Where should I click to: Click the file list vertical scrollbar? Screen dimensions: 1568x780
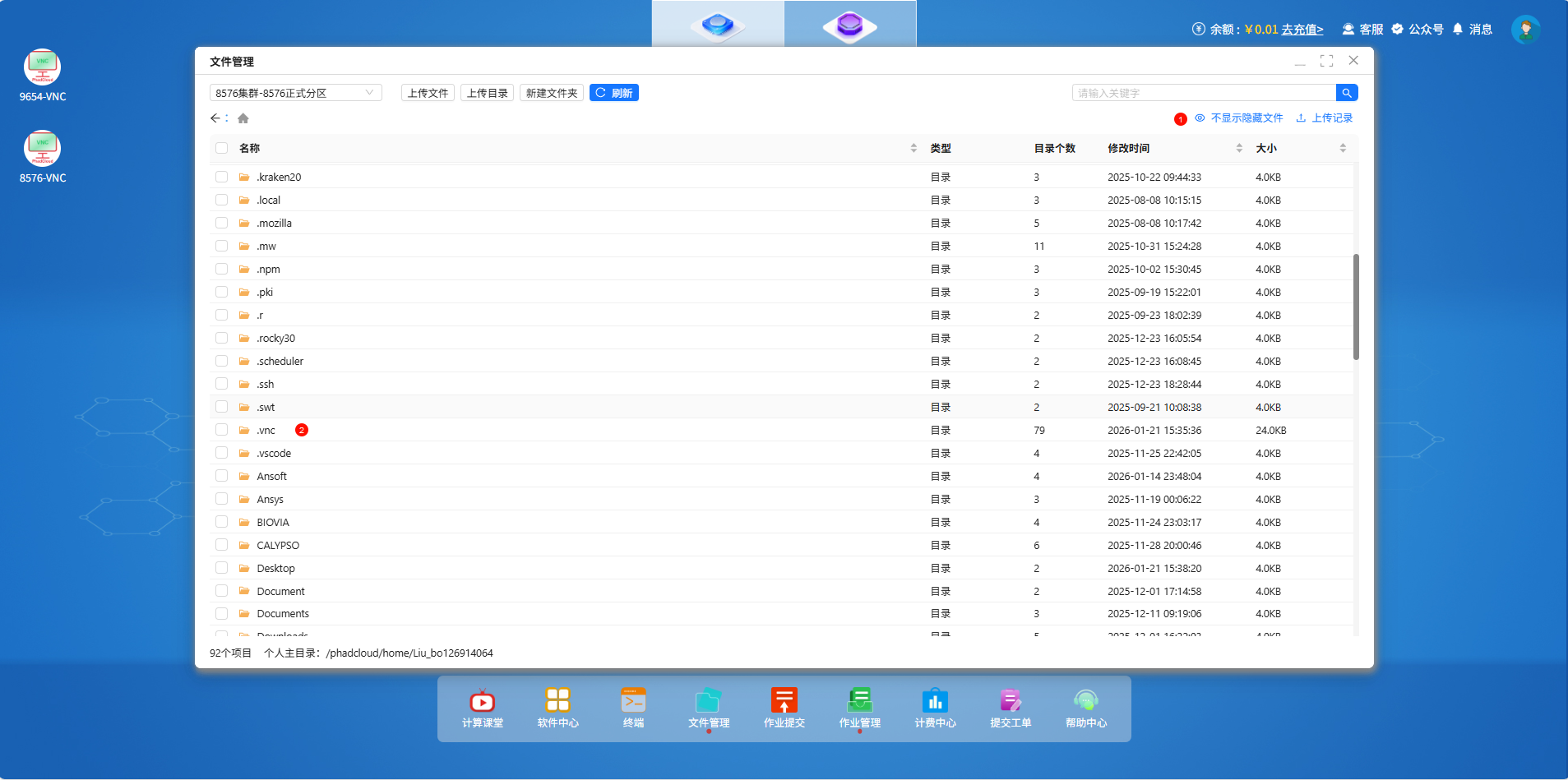point(1356,307)
